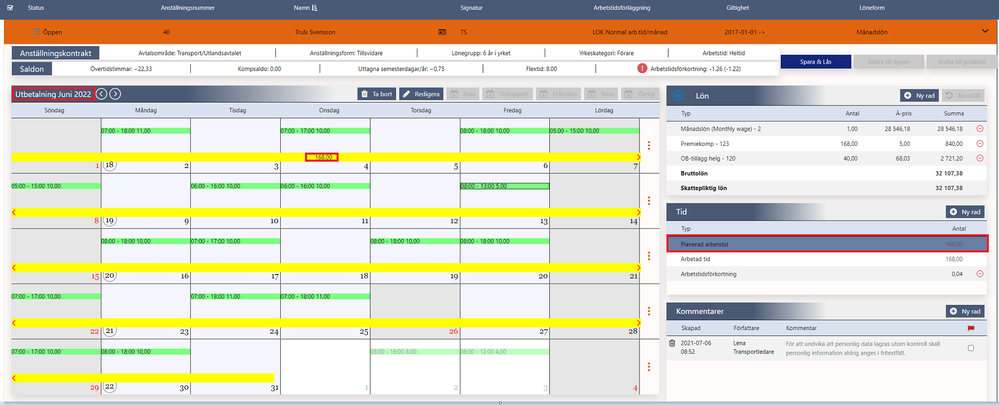This screenshot has height=405, width=999.
Task: Select faded shift 08:00 - 16:00 8,00
Action: pyautogui.click(x=415, y=351)
